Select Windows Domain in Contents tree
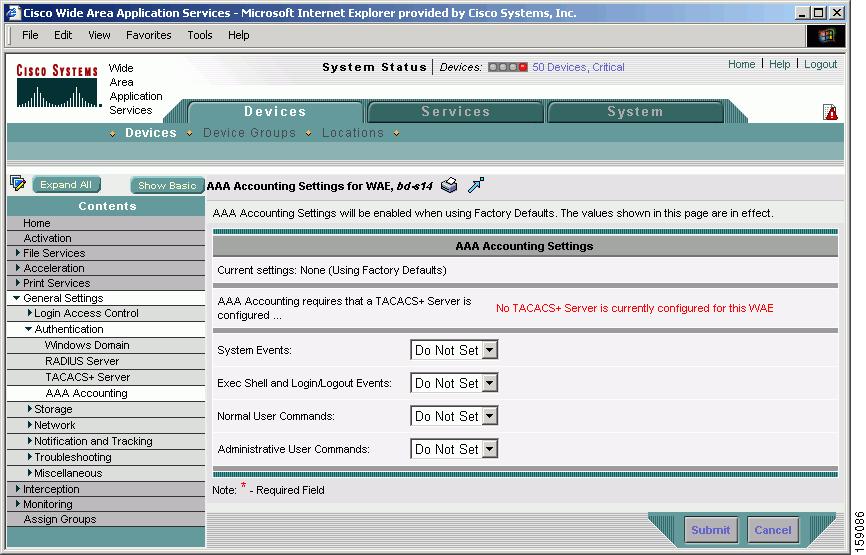 [87, 345]
